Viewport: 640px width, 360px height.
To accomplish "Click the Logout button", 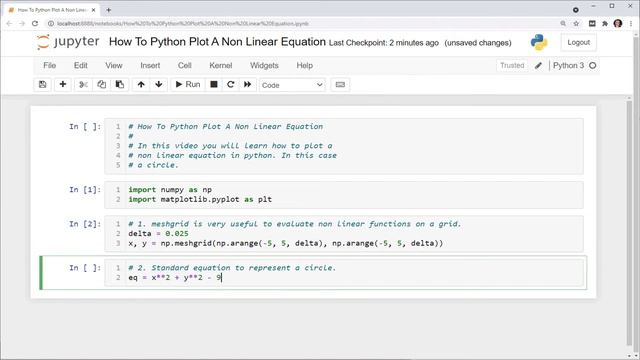I will point(578,42).
